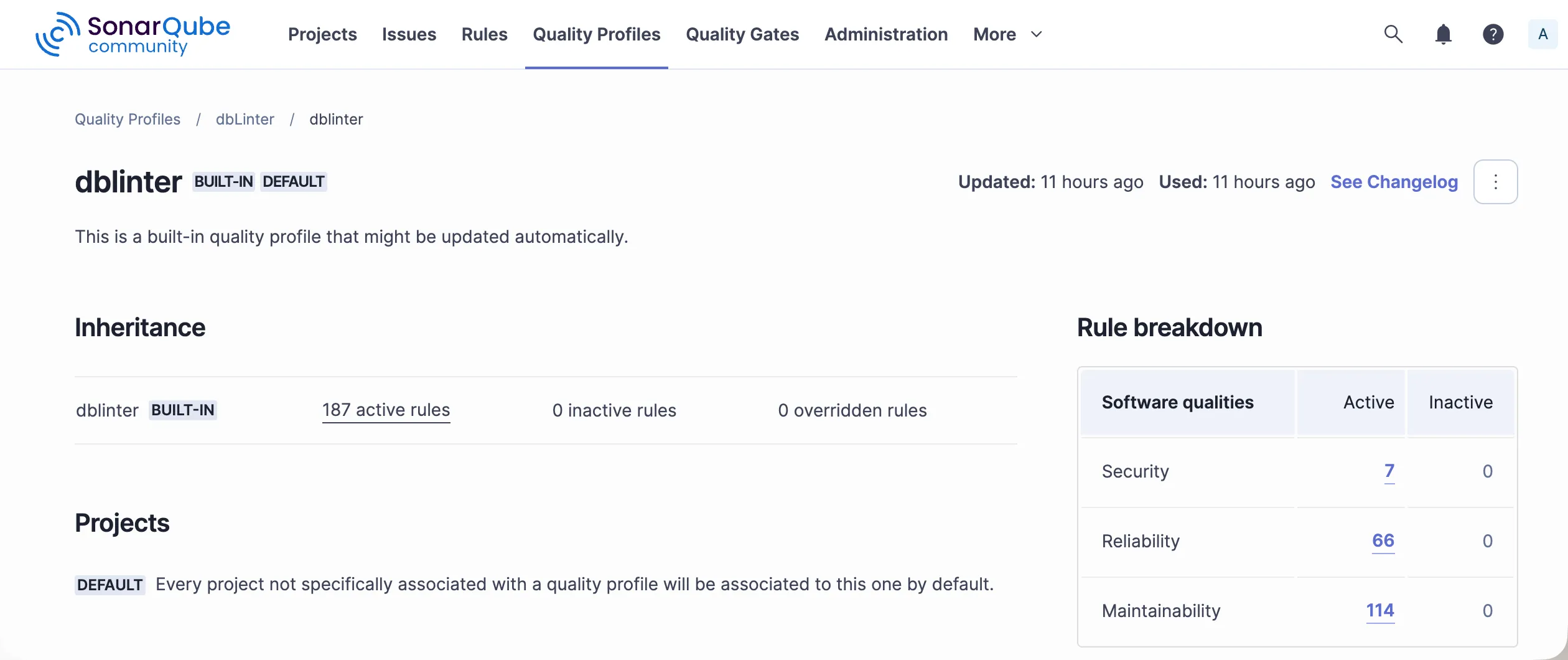This screenshot has width=1568, height=660.
Task: Navigate to the Rules tab
Action: point(484,34)
